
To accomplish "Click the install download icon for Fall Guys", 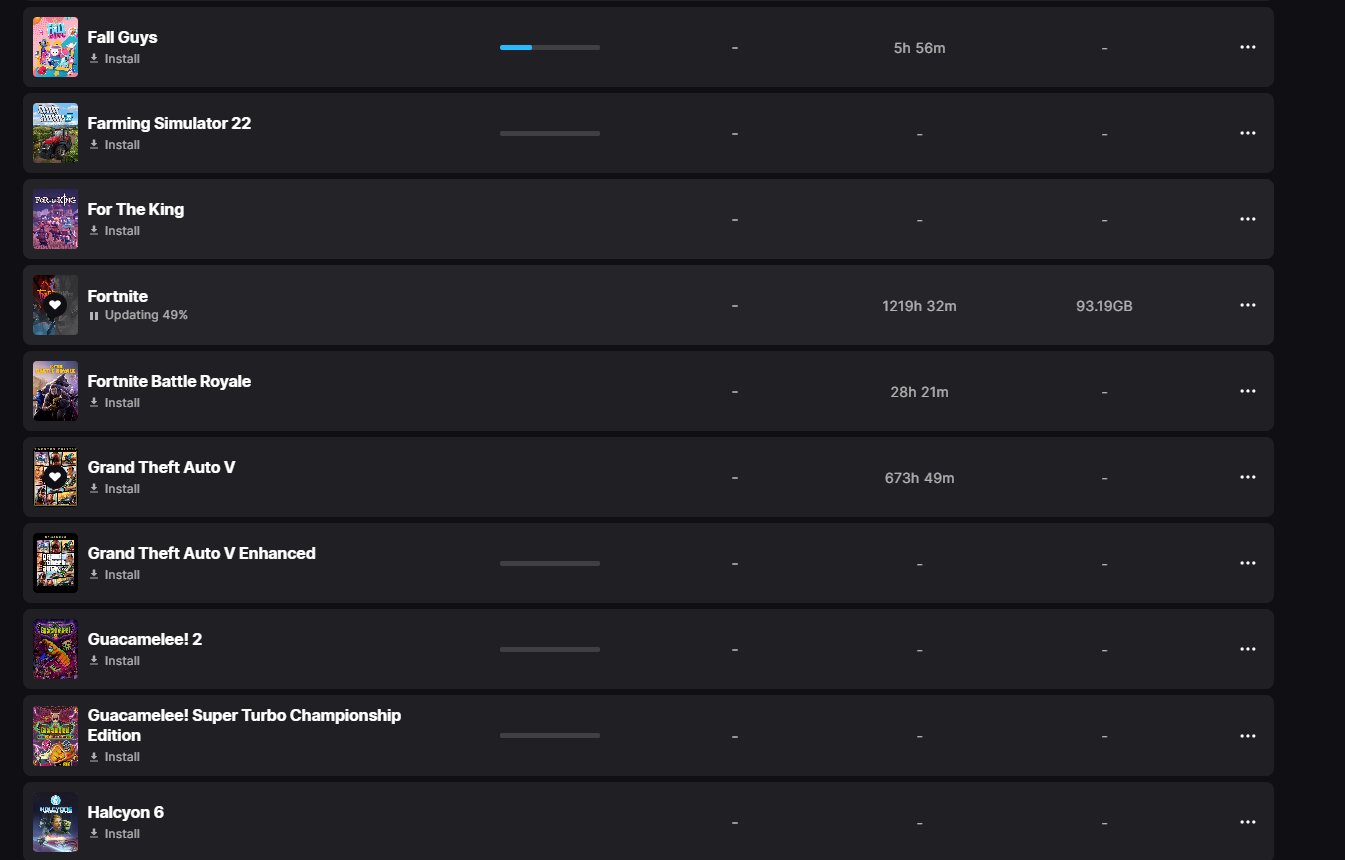I will [94, 59].
